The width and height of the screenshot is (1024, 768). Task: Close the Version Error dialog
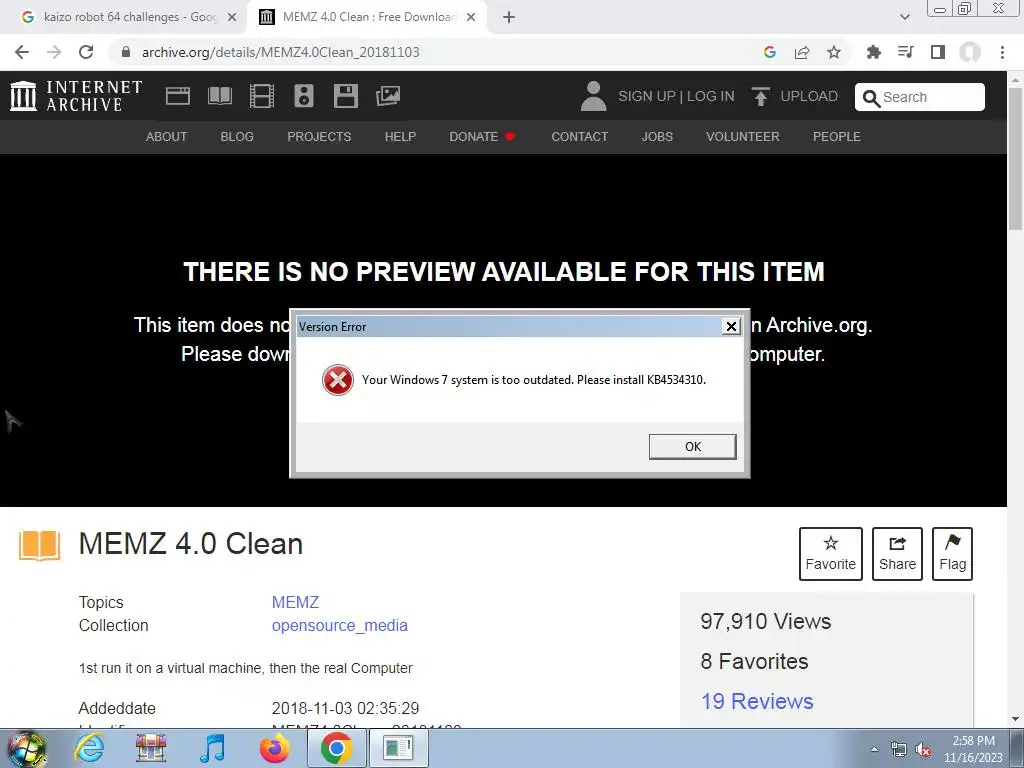pos(731,326)
